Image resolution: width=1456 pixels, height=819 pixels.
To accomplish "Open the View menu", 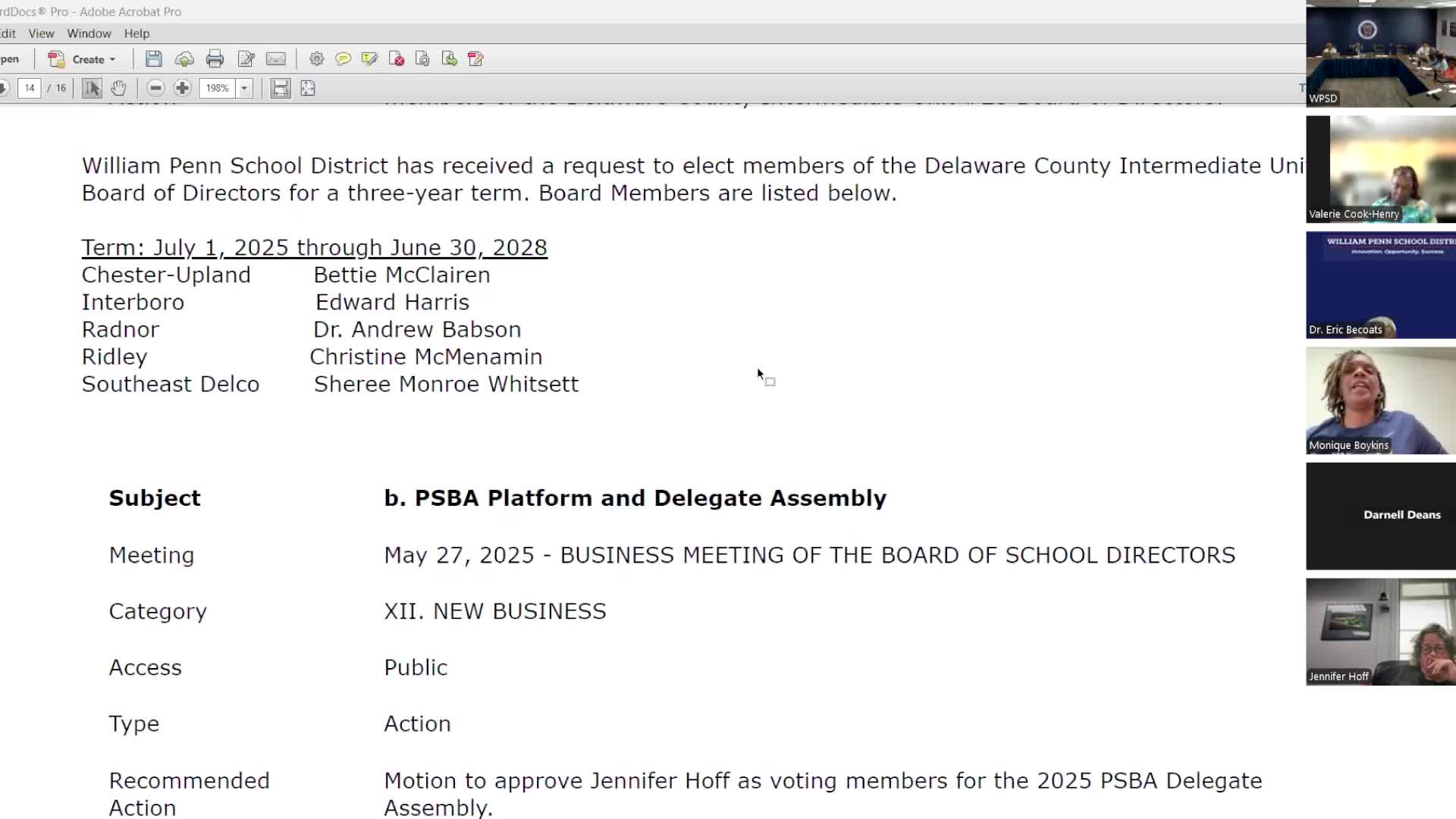I will click(41, 33).
